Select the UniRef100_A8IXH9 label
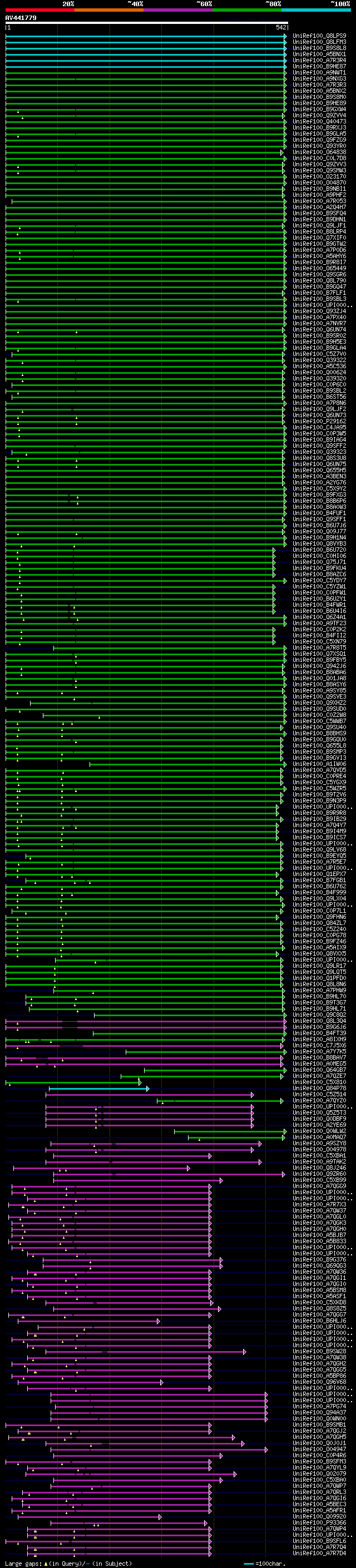 [319, 1040]
